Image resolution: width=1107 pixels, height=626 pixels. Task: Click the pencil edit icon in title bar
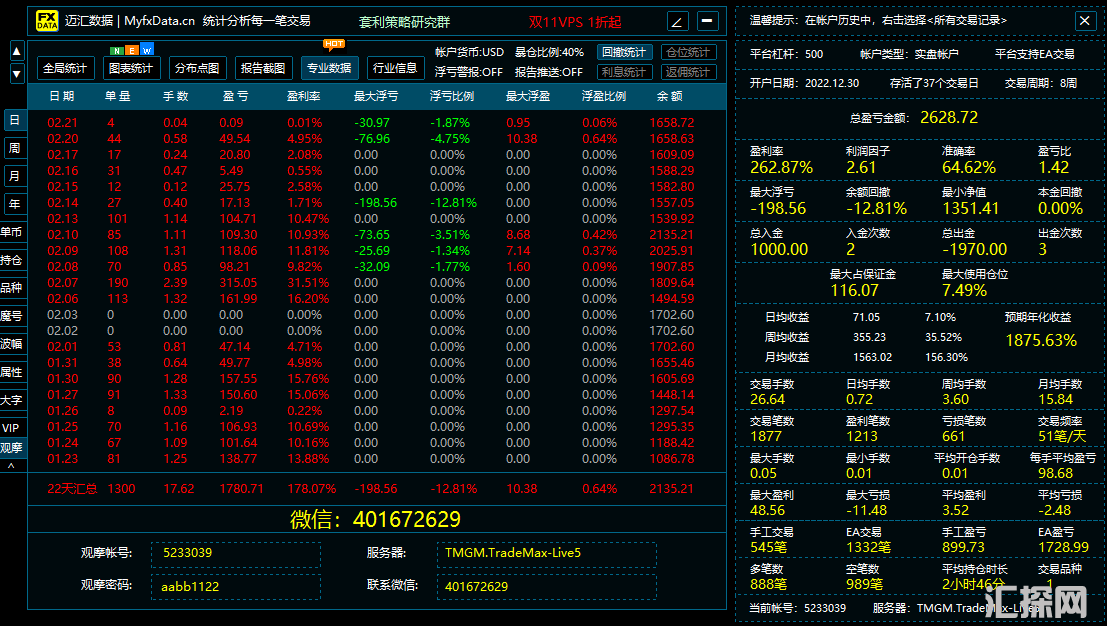[677, 21]
